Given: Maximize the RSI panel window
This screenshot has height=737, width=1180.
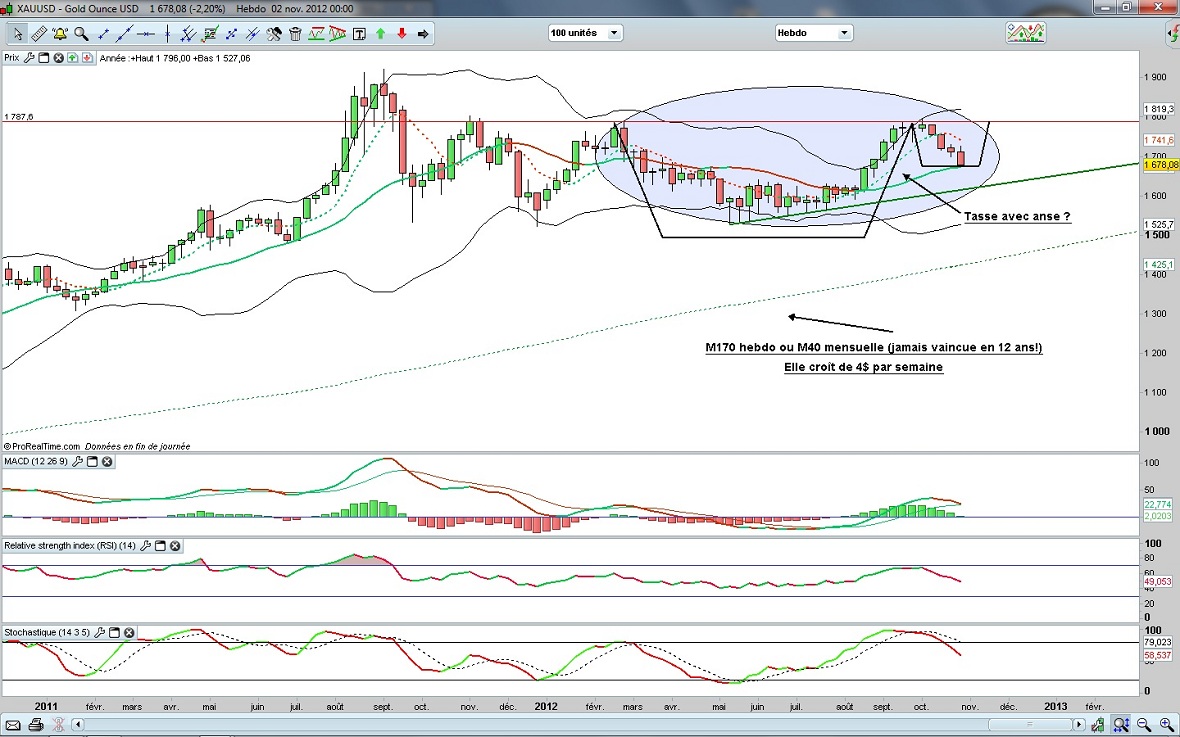Looking at the screenshot, I should click(x=160, y=546).
